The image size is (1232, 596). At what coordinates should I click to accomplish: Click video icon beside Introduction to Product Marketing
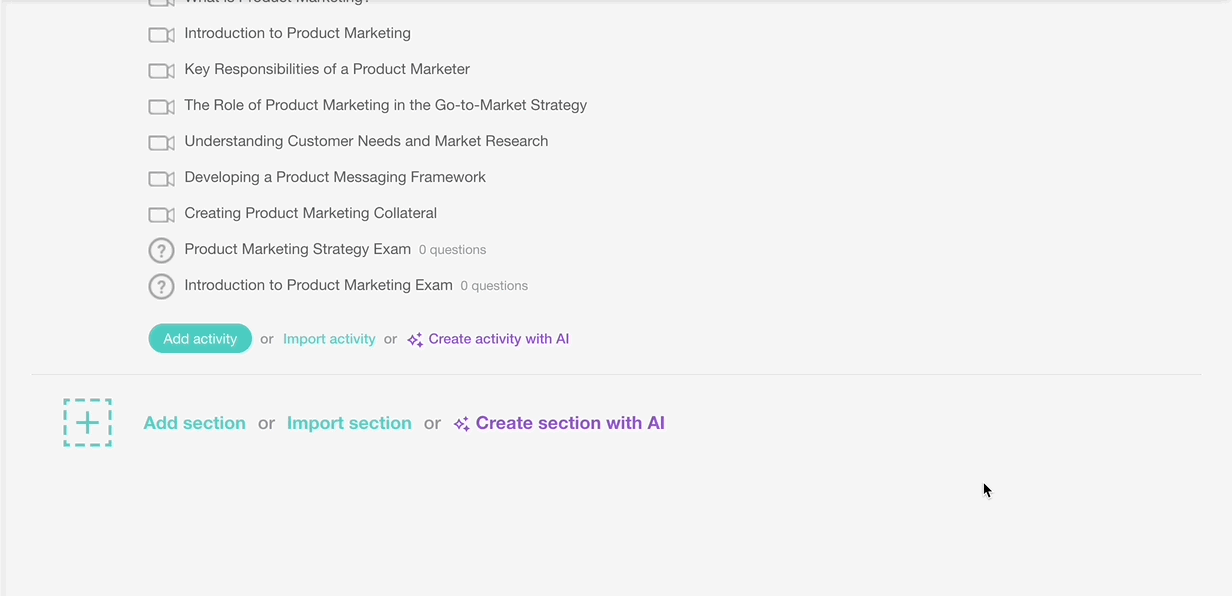(x=161, y=35)
